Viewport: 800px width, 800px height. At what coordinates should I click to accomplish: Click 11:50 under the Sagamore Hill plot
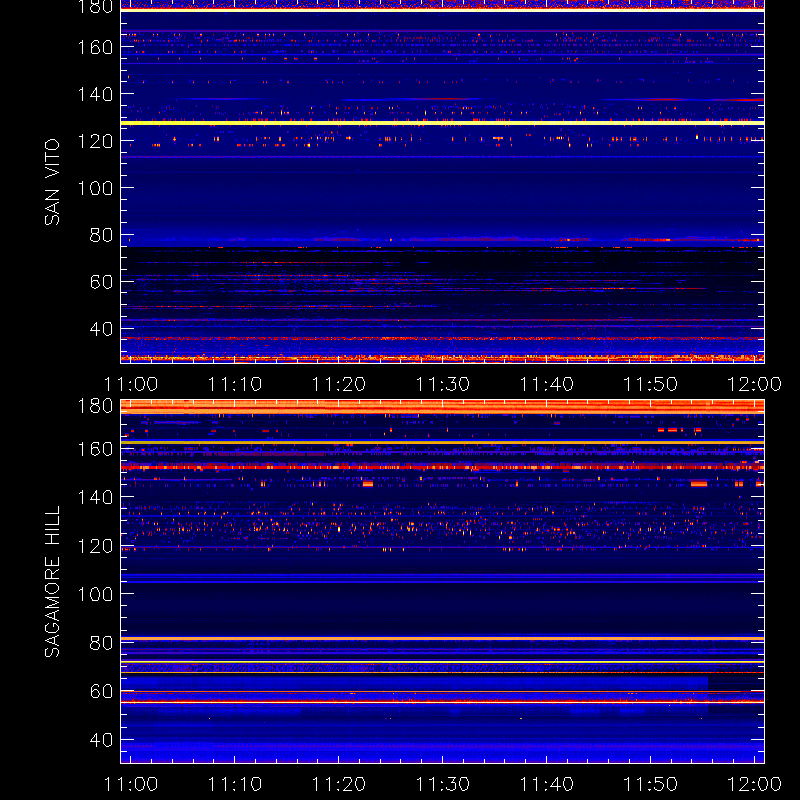point(651,784)
